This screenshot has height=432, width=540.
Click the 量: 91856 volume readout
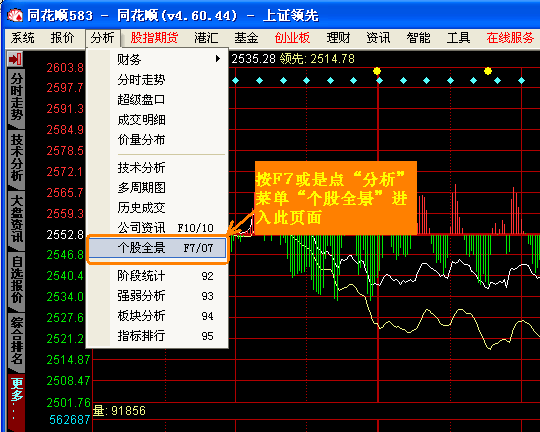[x=120, y=411]
